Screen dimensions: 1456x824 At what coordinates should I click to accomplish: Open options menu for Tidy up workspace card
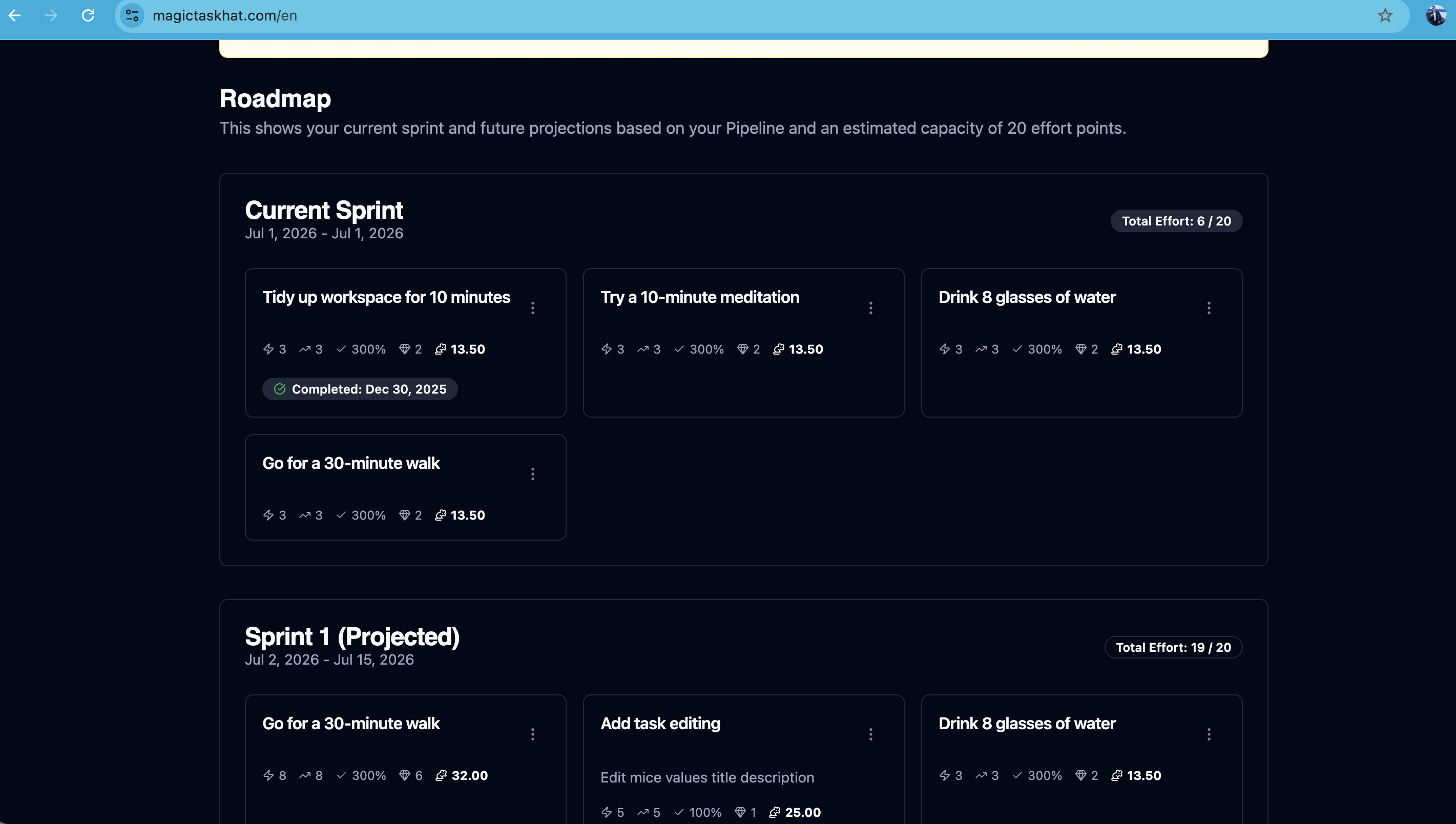(x=533, y=308)
